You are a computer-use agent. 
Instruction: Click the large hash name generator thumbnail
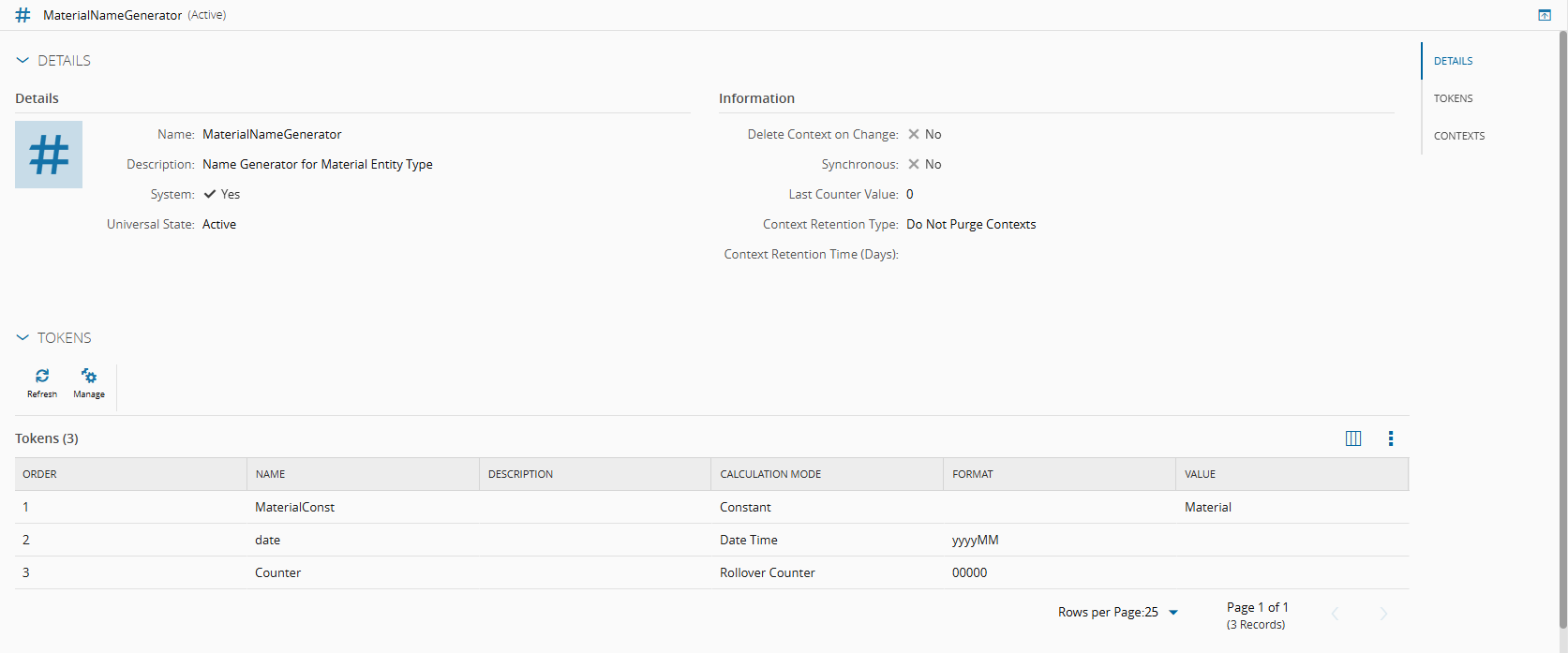point(49,155)
